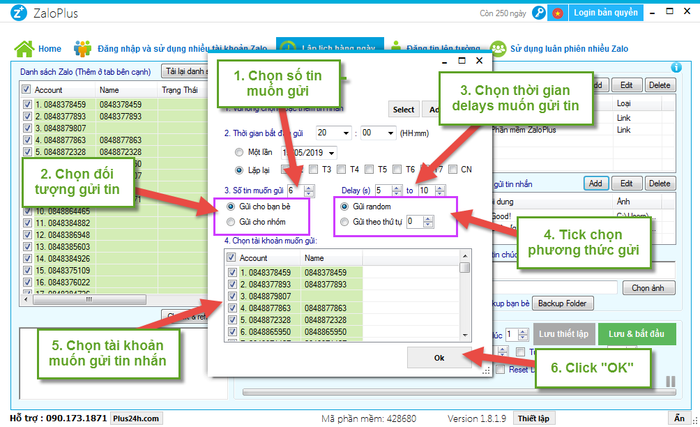700x427 pixels.
Task: Click Plus24h.com link button
Action: pos(136,419)
